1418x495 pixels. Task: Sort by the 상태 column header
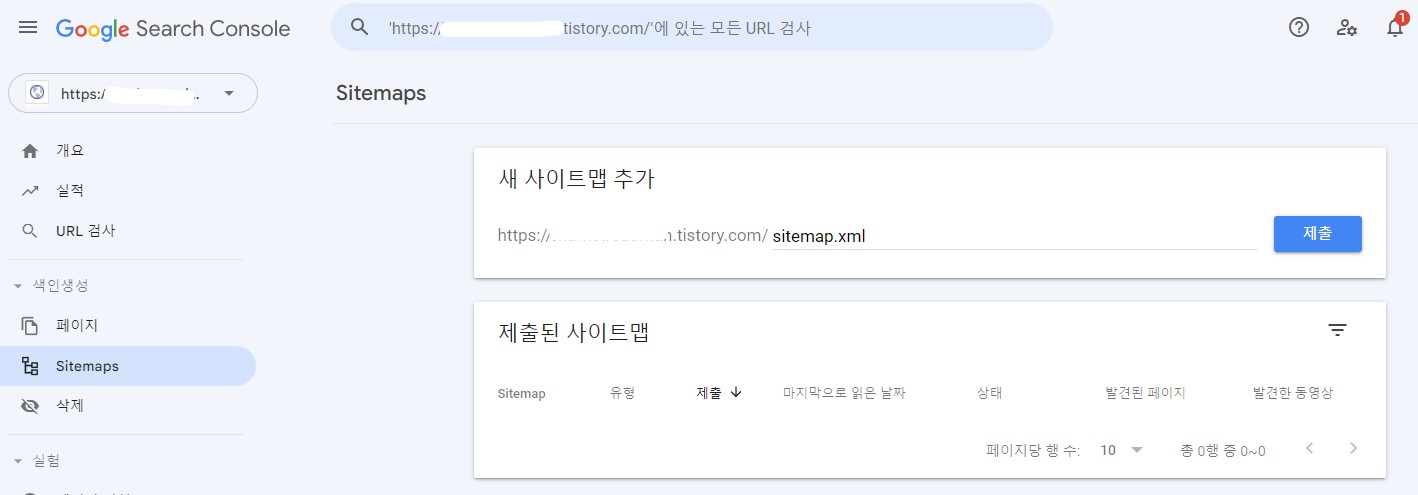pyautogui.click(x=989, y=394)
